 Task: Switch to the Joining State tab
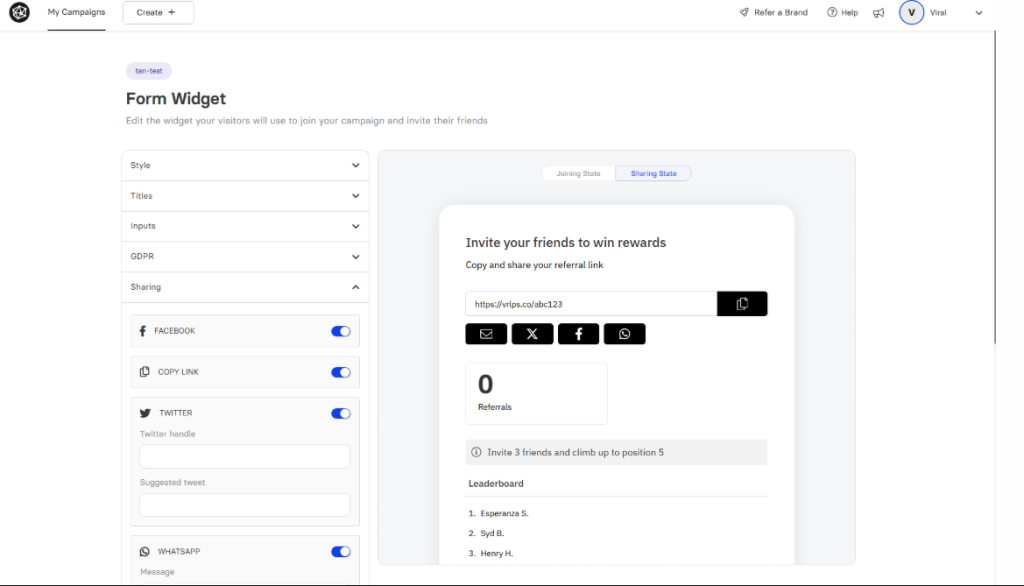point(578,174)
